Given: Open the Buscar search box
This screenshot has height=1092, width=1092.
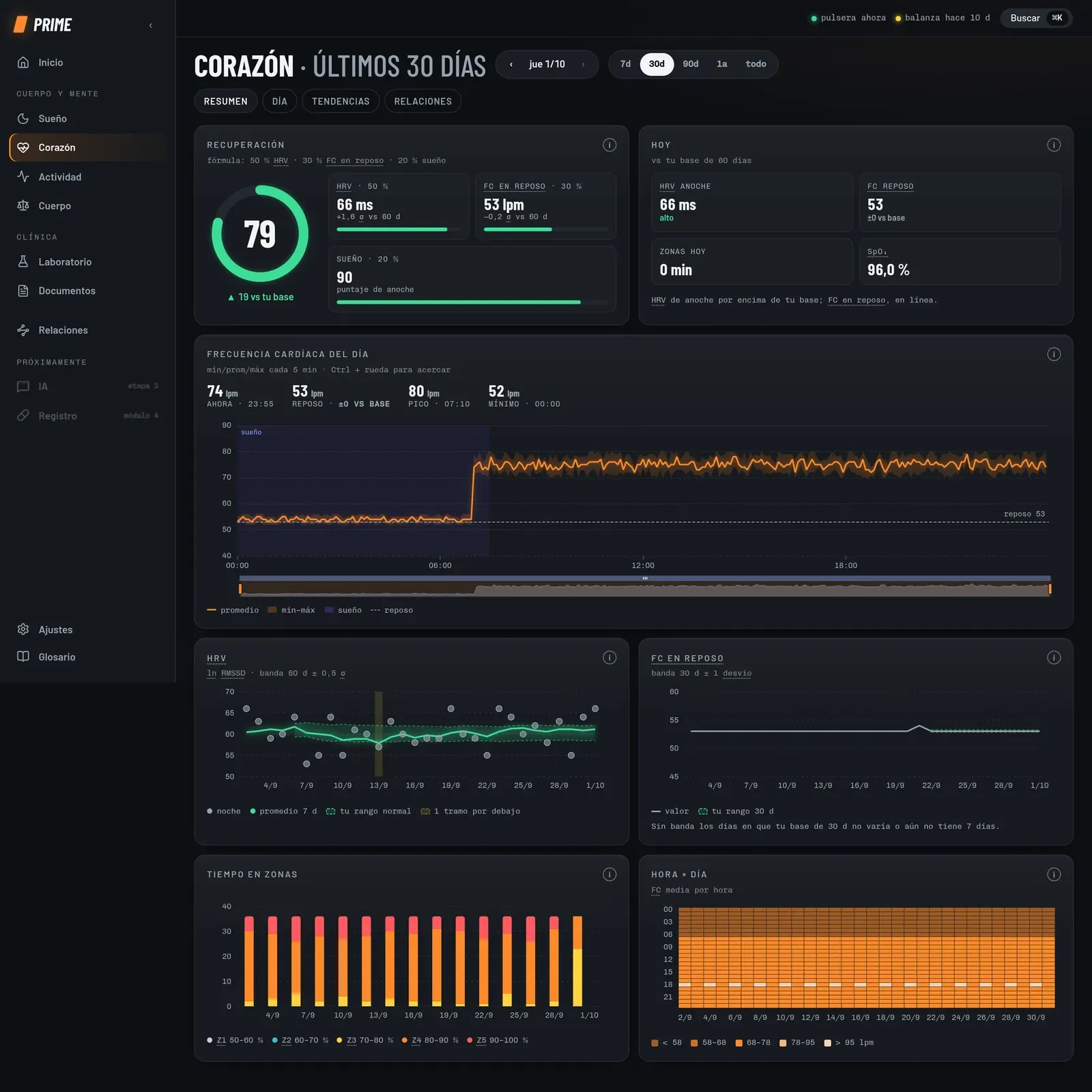Looking at the screenshot, I should click(x=1036, y=18).
